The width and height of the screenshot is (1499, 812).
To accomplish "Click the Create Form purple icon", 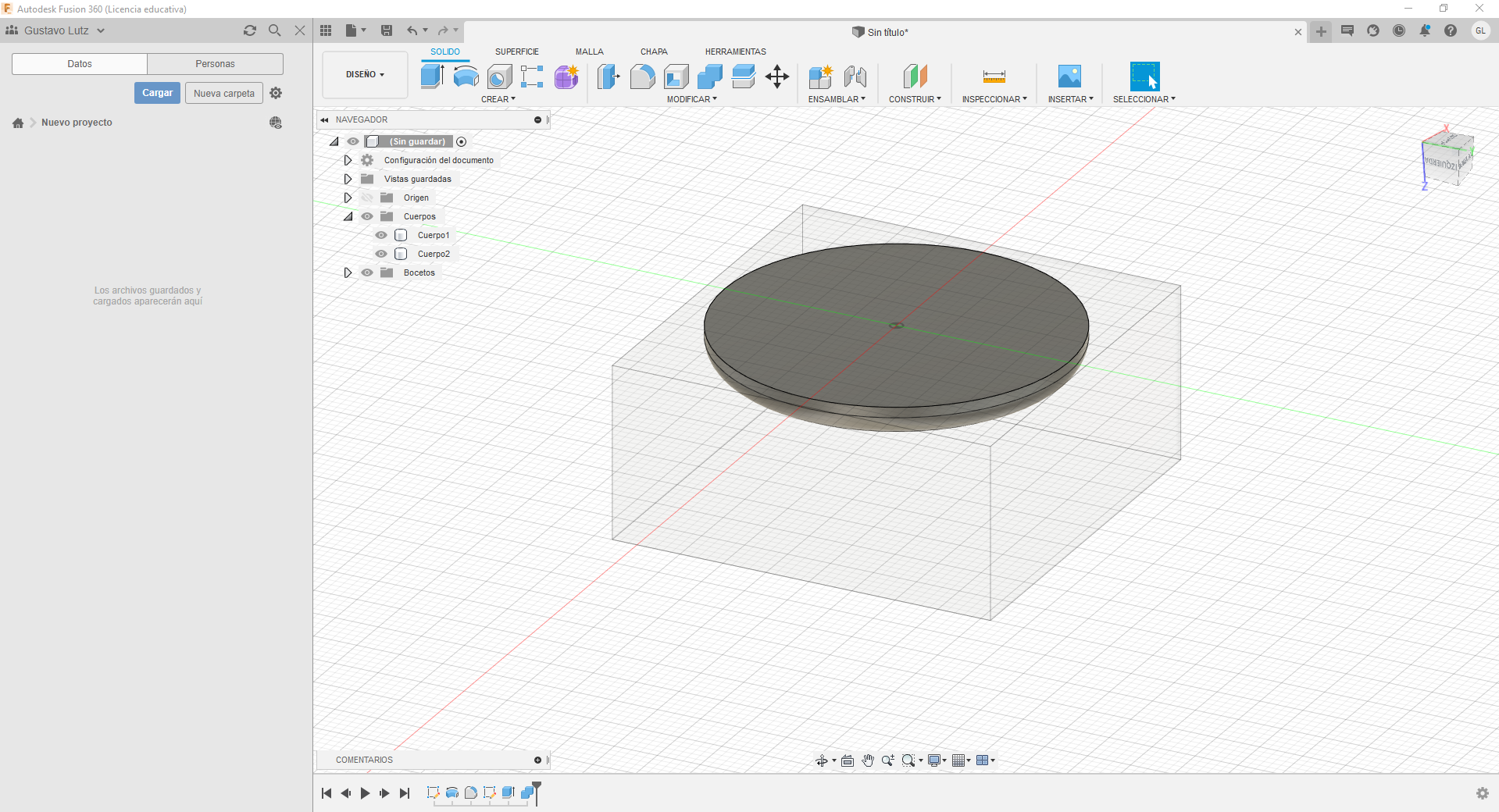I will pos(566,77).
